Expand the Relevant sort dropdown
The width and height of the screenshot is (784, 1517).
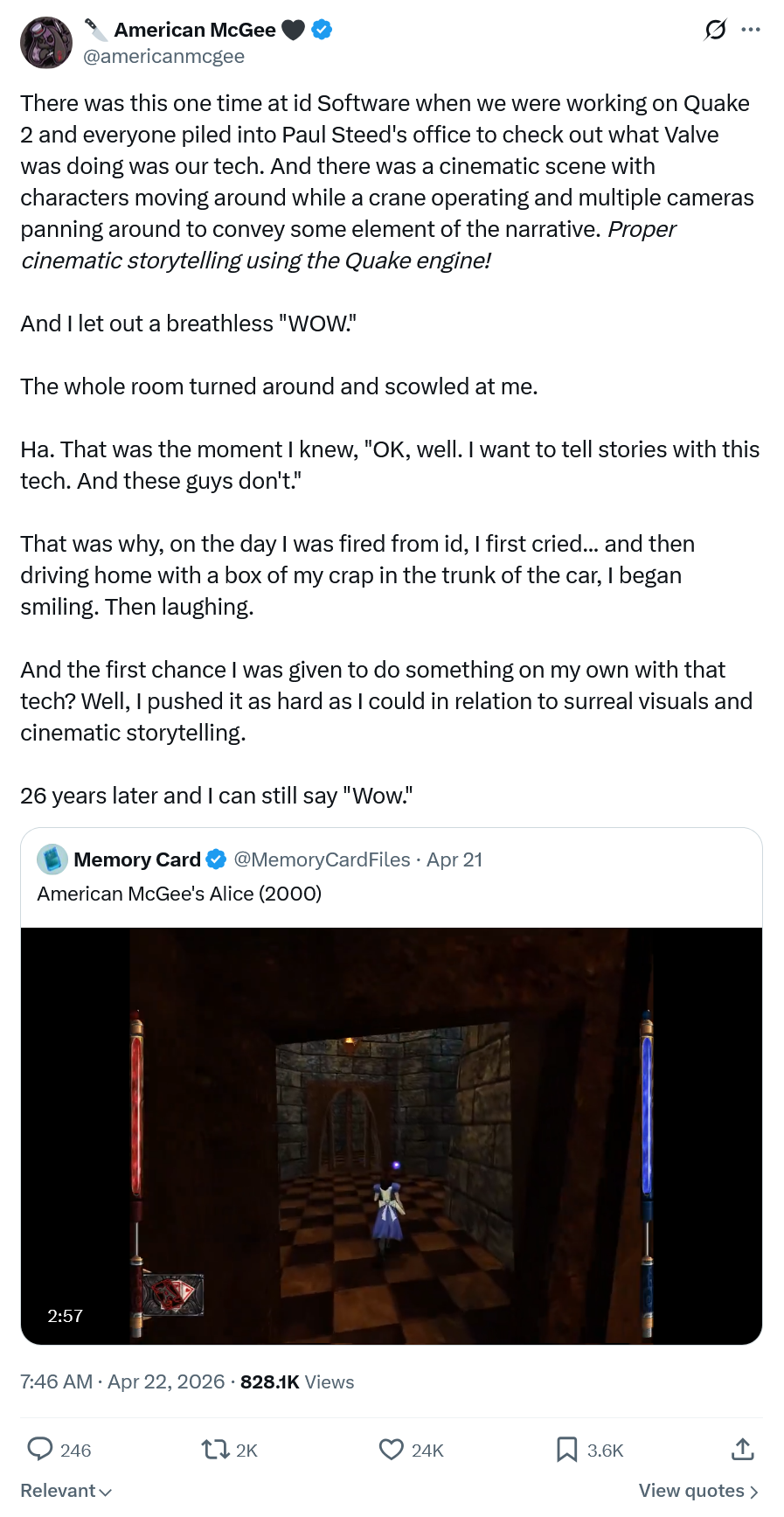(66, 1491)
